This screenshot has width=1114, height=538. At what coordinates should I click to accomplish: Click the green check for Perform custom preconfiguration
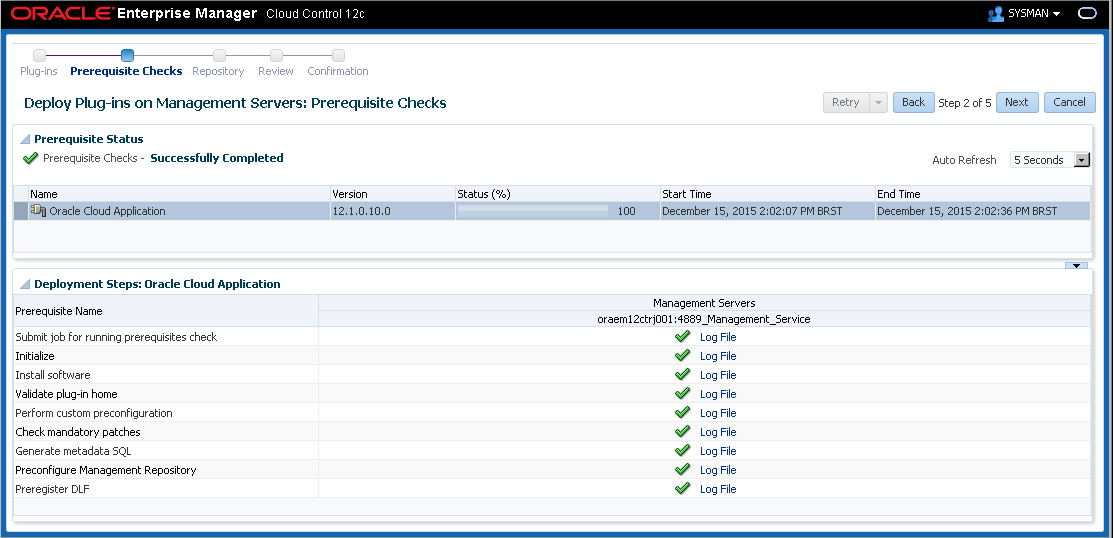(683, 413)
